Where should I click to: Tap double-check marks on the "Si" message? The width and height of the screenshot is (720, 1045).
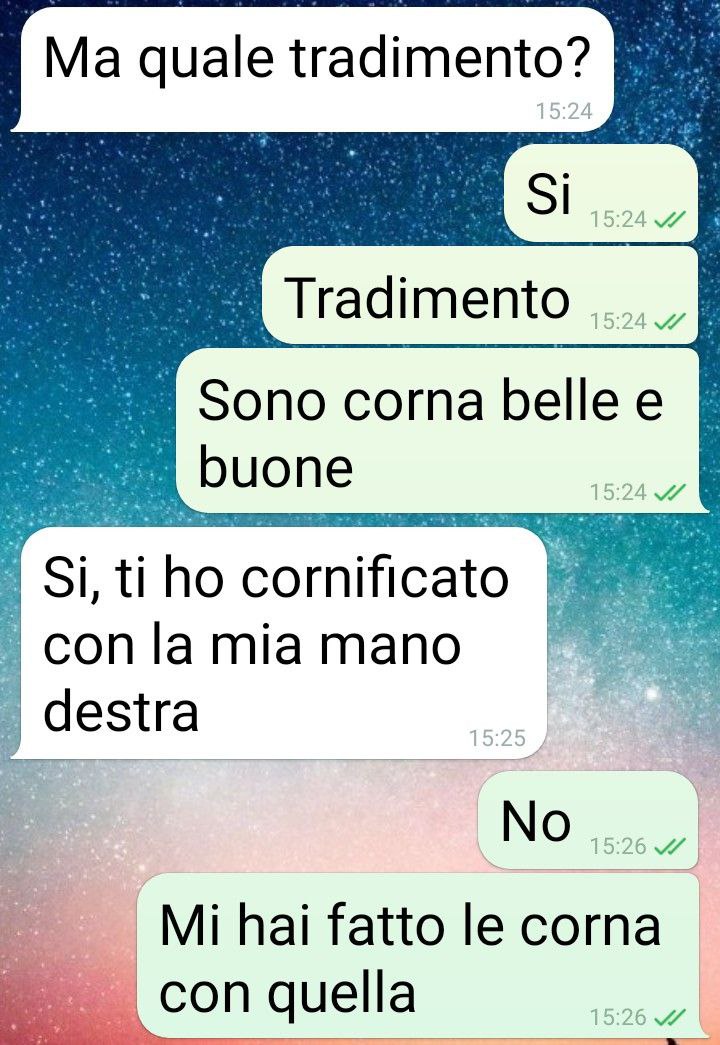click(x=670, y=219)
